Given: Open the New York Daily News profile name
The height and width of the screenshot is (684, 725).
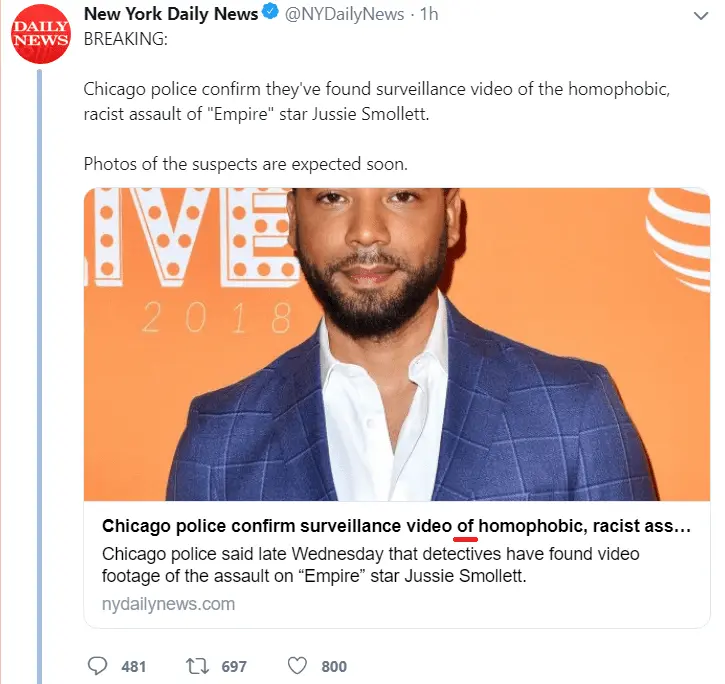Looking at the screenshot, I should tap(171, 14).
